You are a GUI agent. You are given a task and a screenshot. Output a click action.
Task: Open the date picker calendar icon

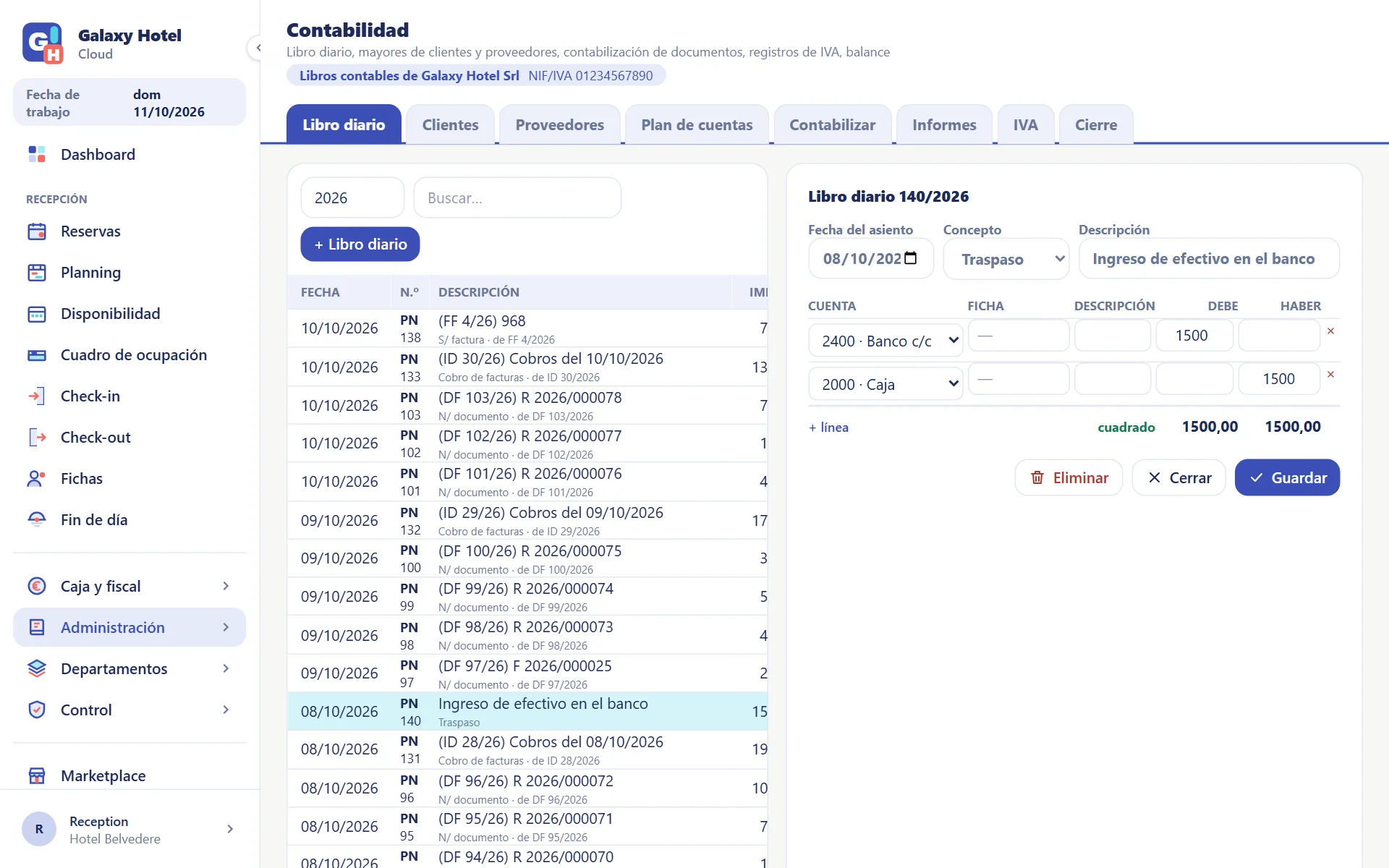point(911,258)
